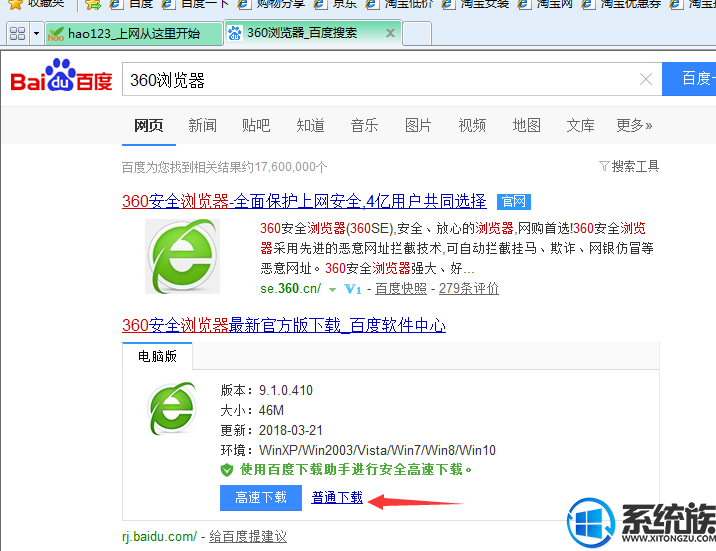Click the result count 17,600,000个 text
This screenshot has width=716, height=551.
coord(224,167)
